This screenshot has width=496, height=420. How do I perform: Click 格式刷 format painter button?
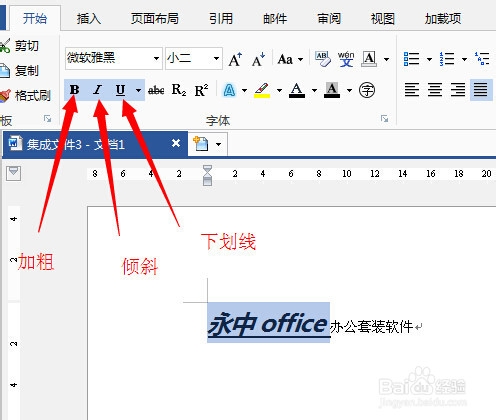[x=25, y=96]
